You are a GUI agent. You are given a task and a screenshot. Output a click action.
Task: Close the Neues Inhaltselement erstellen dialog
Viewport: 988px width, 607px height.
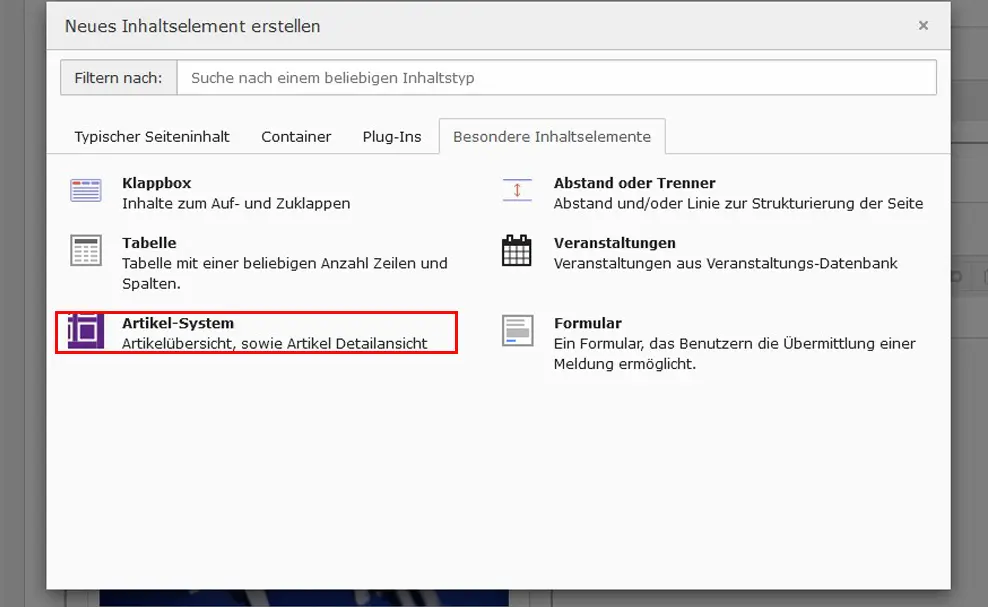923,25
